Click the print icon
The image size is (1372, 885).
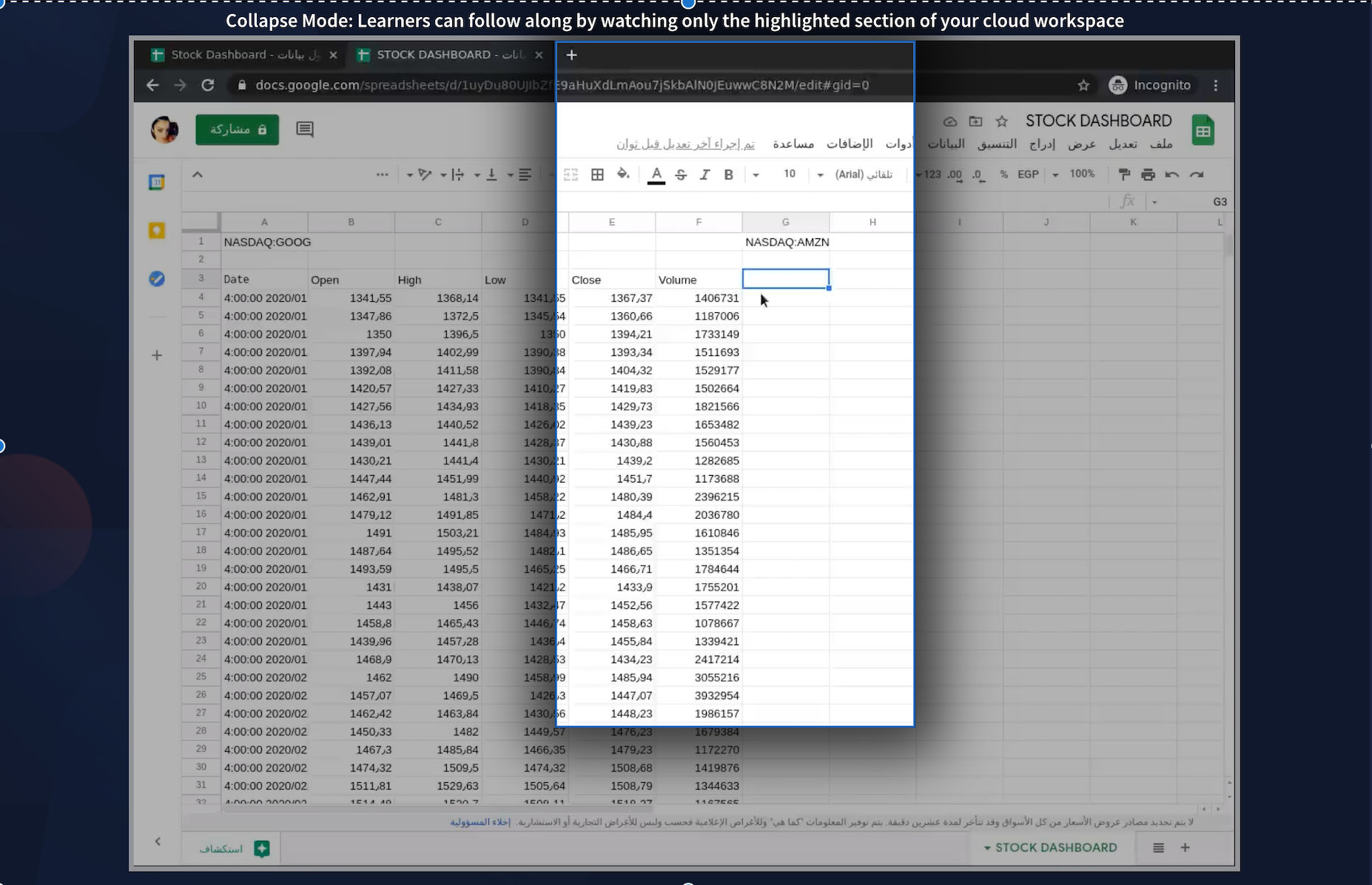coord(1148,175)
